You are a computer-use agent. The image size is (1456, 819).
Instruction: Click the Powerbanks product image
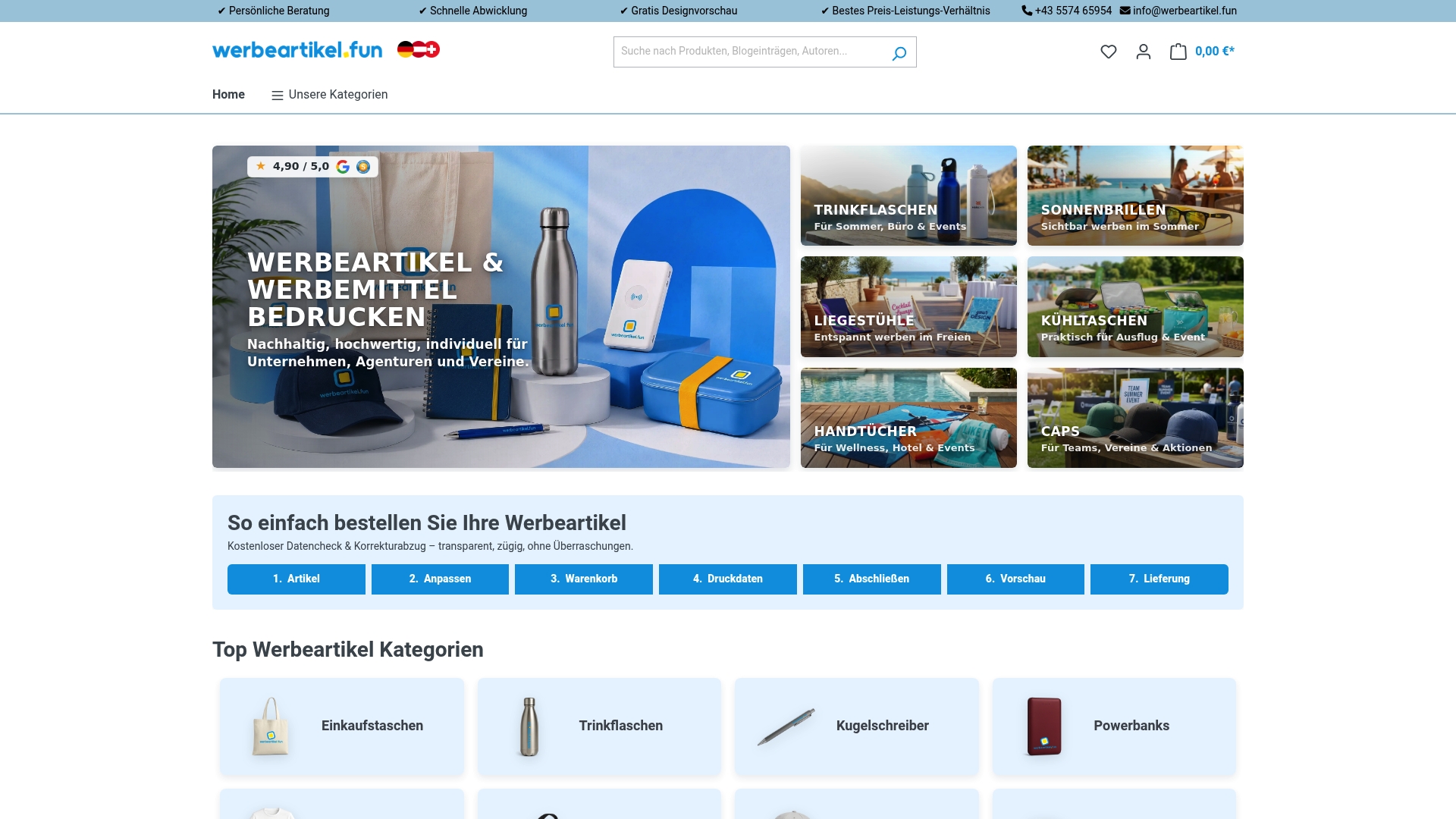click(1044, 726)
